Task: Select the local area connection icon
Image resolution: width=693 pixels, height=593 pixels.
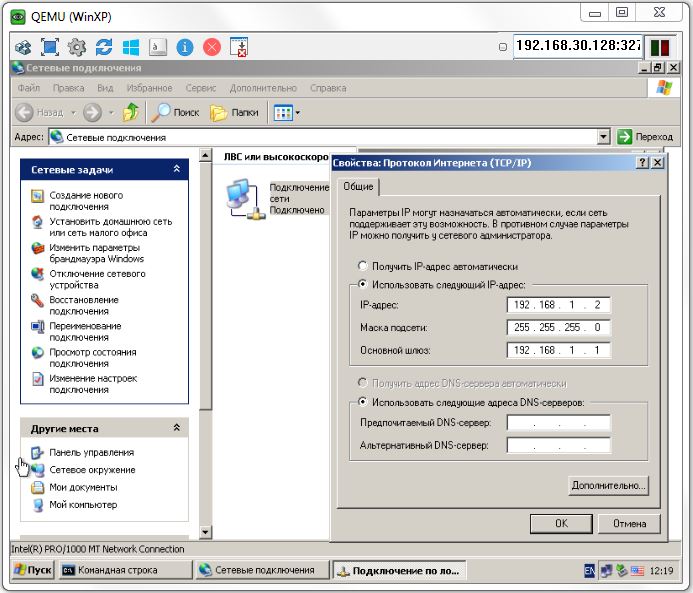Action: coord(245,199)
